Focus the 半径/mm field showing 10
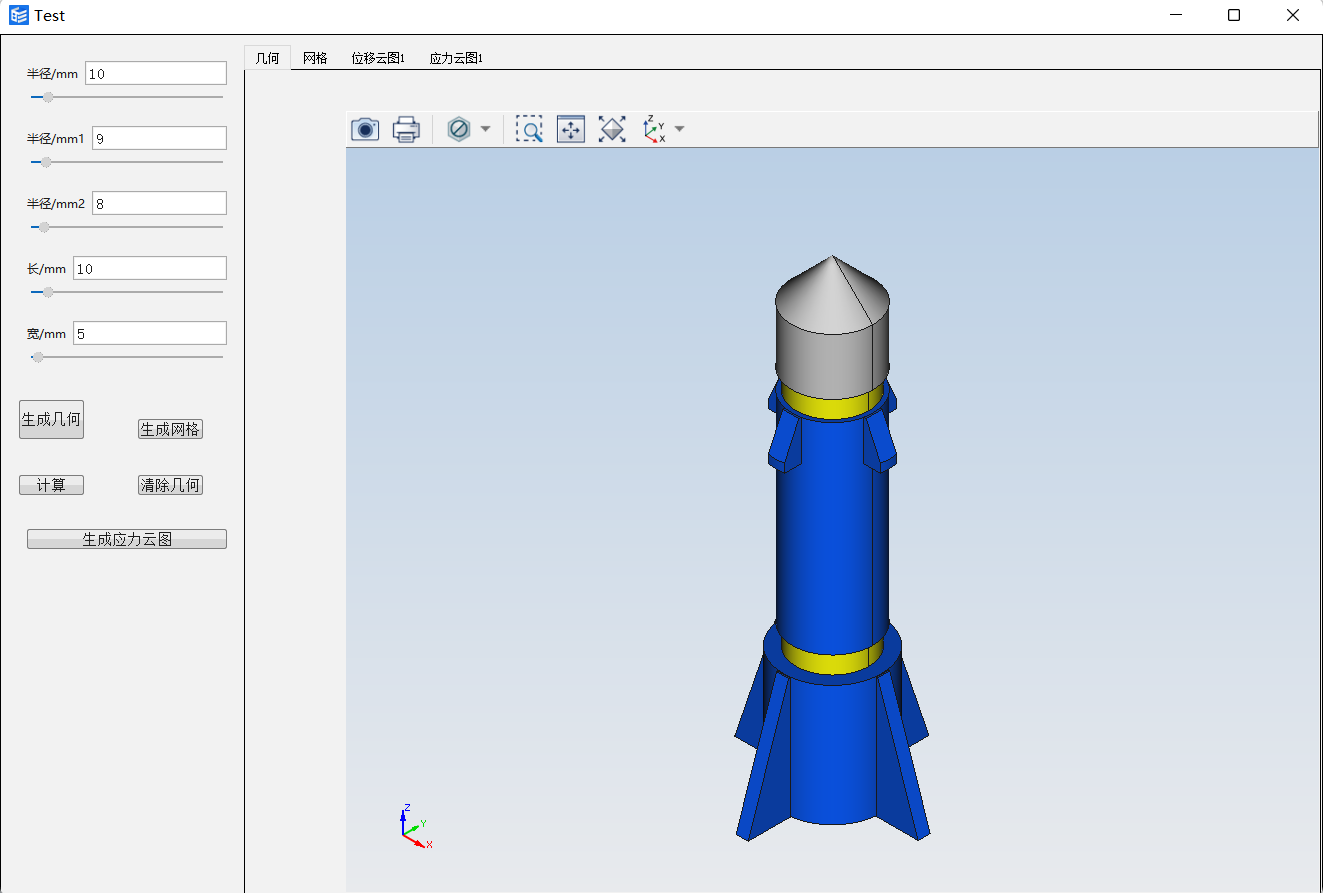 [156, 73]
